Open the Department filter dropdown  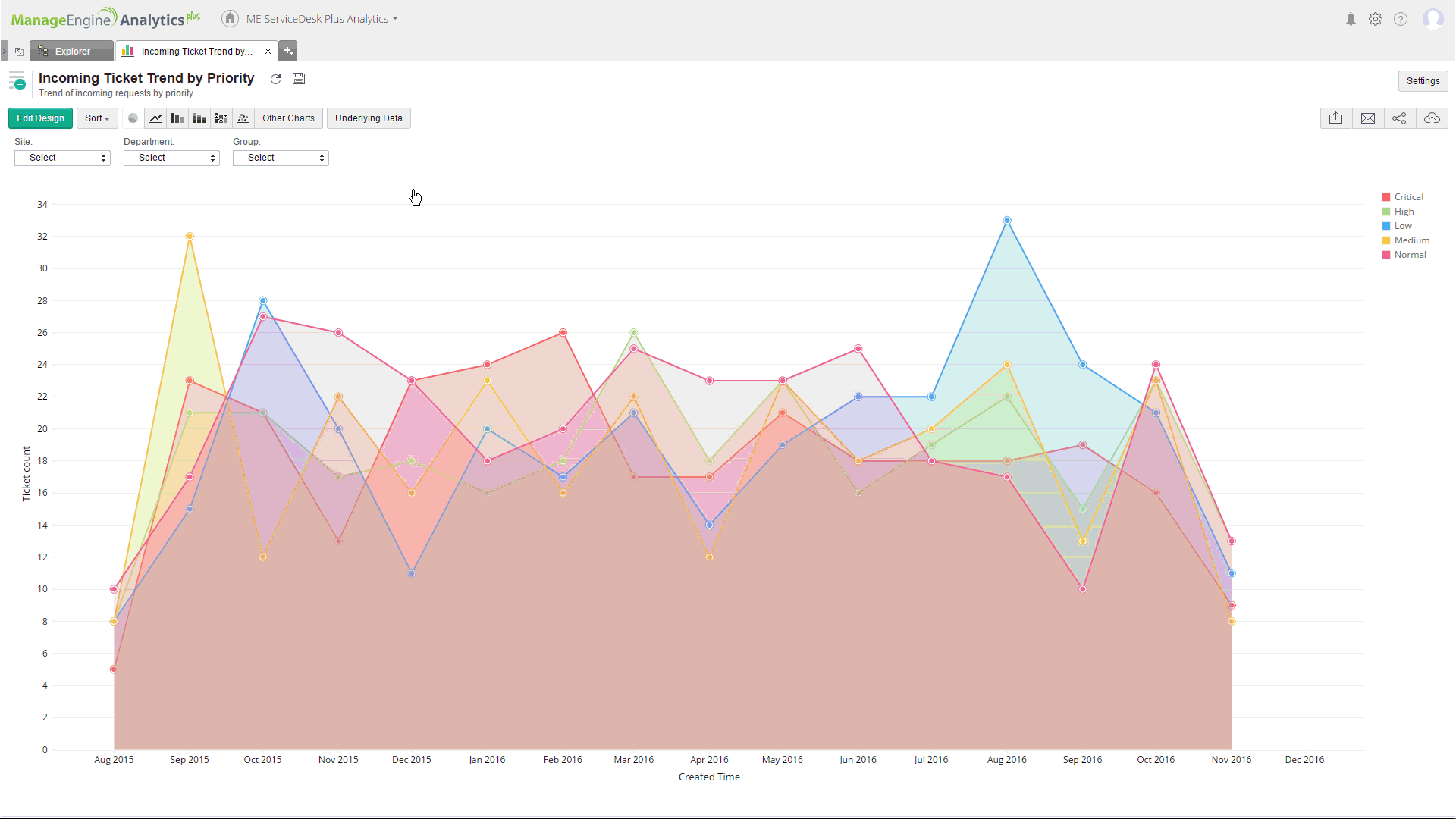pyautogui.click(x=171, y=158)
